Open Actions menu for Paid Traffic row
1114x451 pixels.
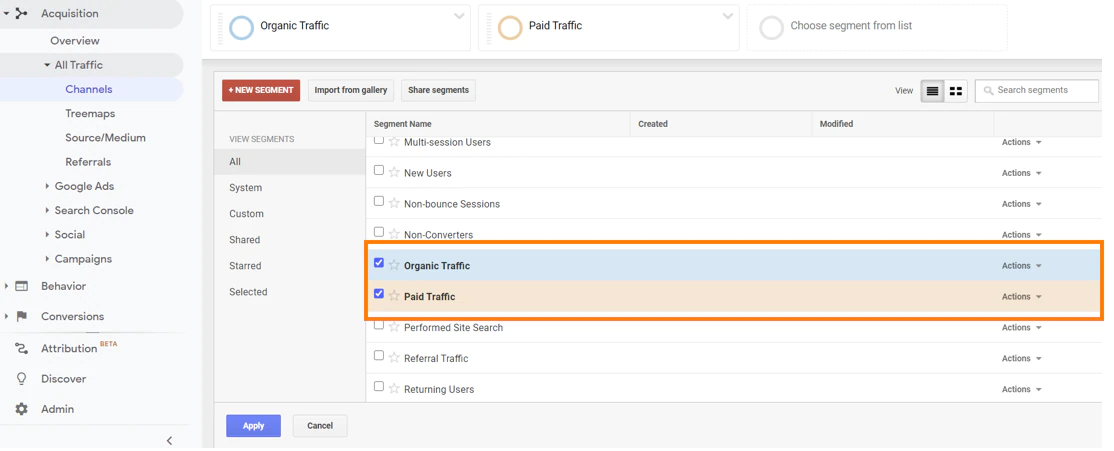tap(1022, 296)
